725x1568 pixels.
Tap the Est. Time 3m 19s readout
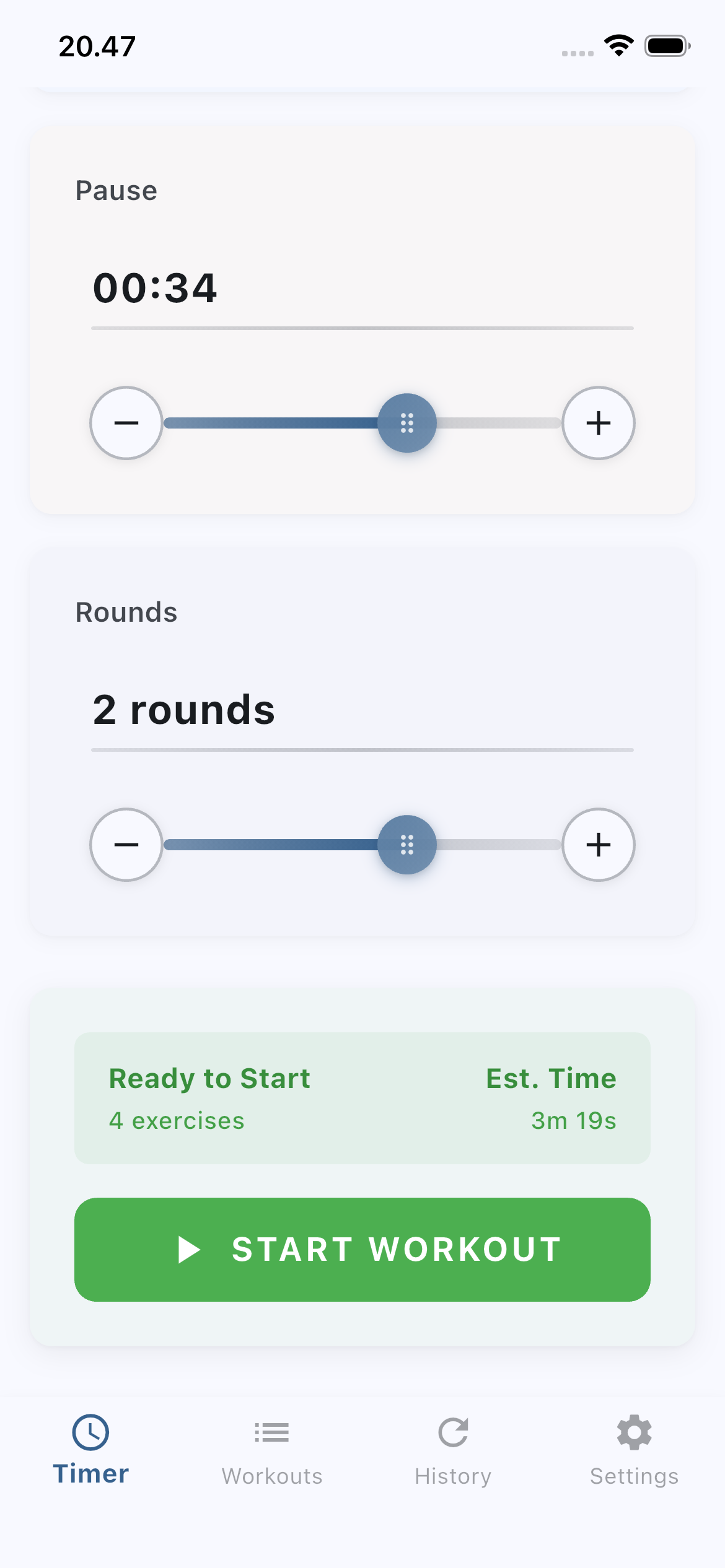551,1098
